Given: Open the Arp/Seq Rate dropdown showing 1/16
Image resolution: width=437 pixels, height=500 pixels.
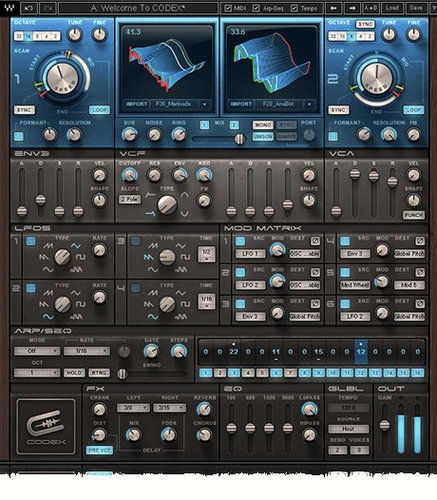Looking at the screenshot, I should coord(86,351).
